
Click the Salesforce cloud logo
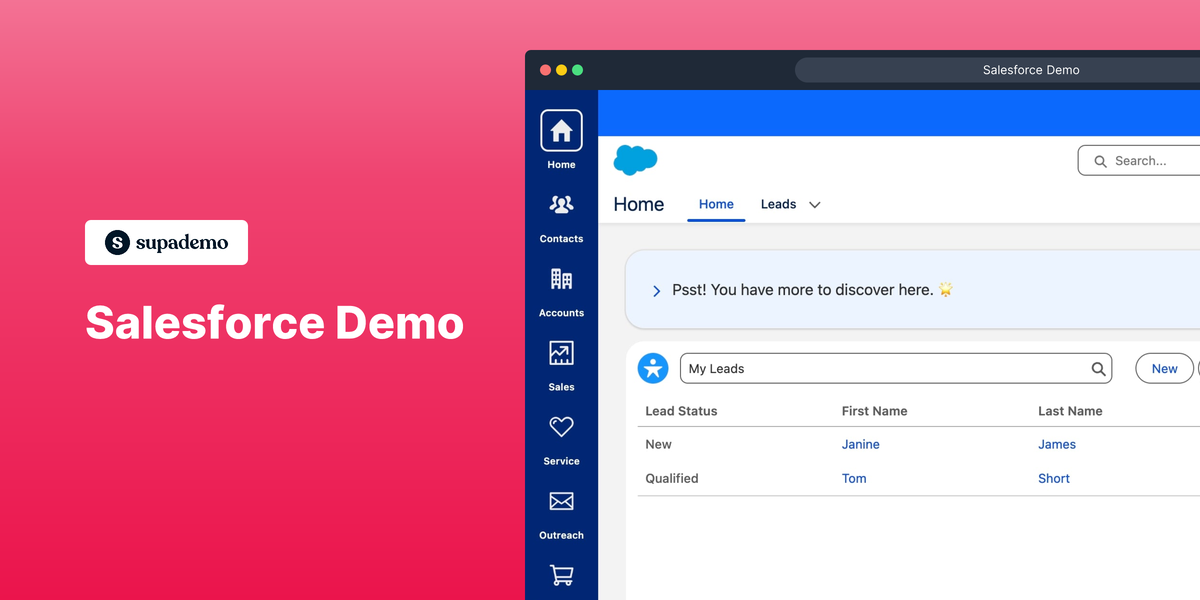tap(634, 160)
